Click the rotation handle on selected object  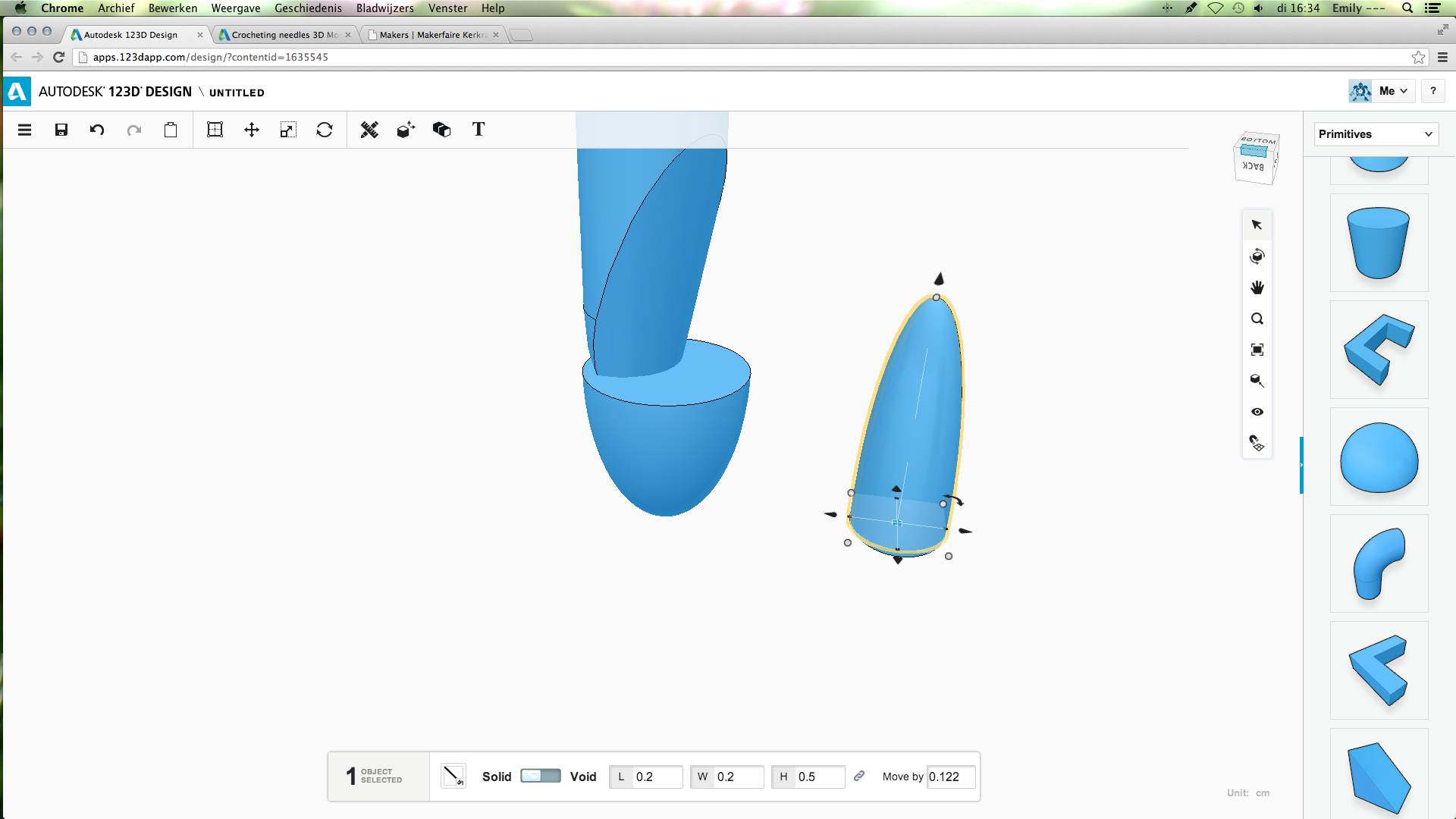click(x=955, y=500)
